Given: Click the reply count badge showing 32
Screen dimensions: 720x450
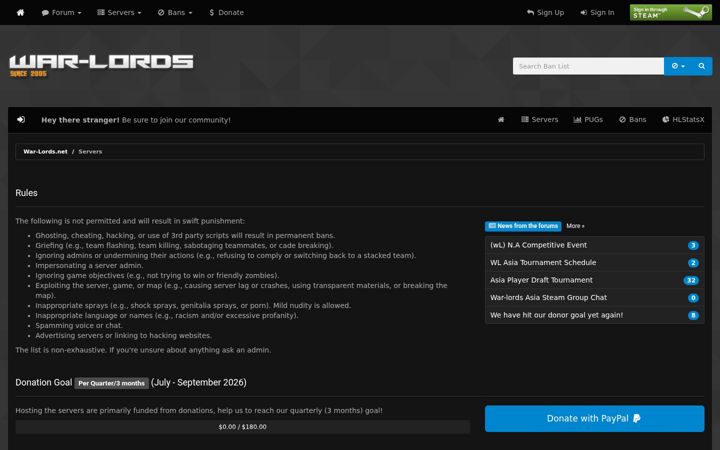Looking at the screenshot, I should [691, 280].
